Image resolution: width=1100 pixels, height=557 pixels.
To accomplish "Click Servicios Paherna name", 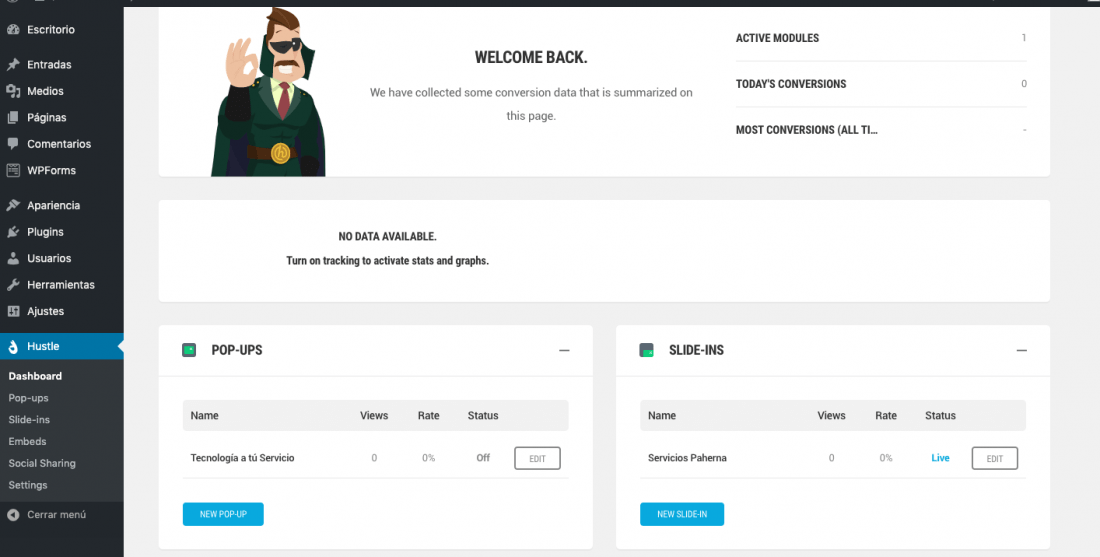I will tap(688, 458).
